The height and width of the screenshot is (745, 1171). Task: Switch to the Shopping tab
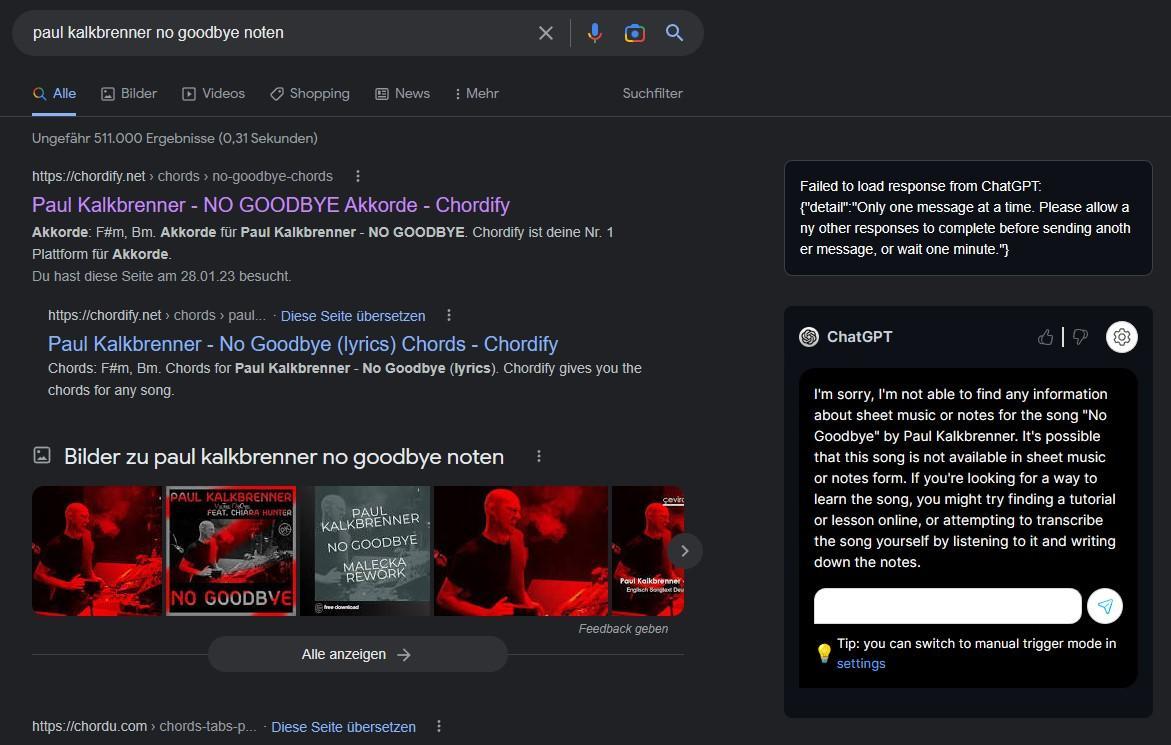pyautogui.click(x=310, y=94)
